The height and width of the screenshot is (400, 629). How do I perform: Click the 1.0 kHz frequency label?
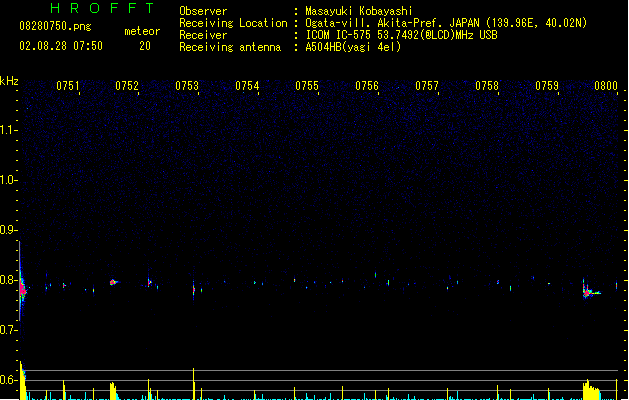coord(8,180)
